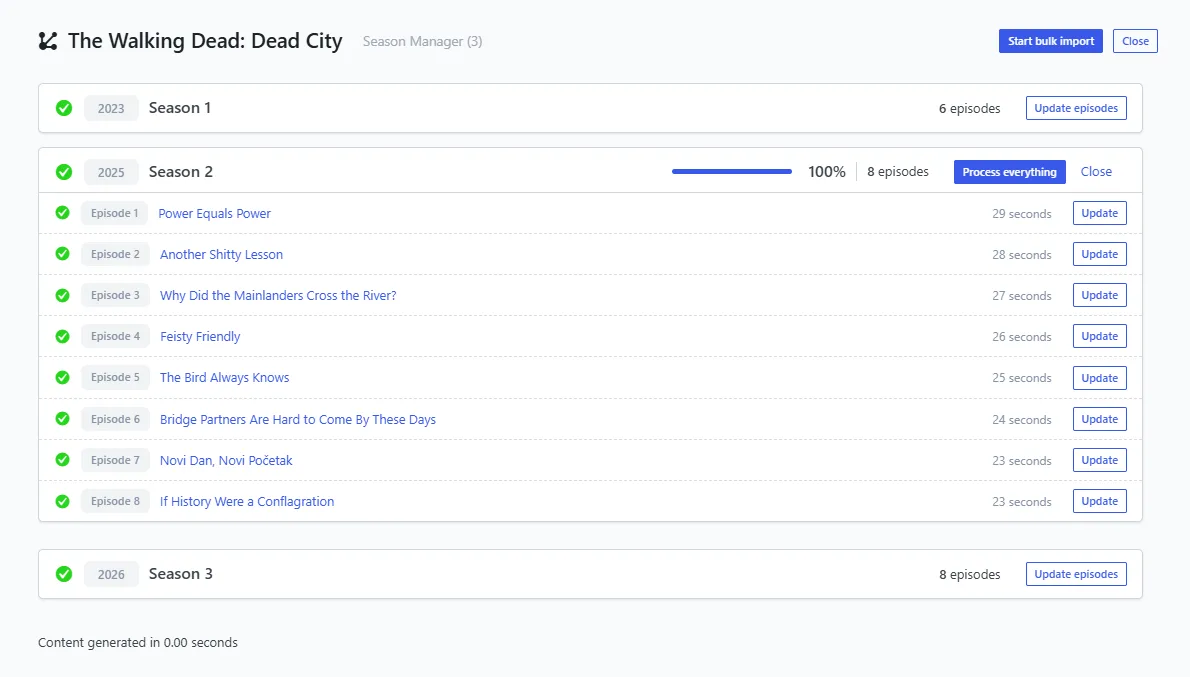Open Why Did the Mainlanders Cross the River?
Image resolution: width=1190 pixels, height=677 pixels.
point(278,295)
